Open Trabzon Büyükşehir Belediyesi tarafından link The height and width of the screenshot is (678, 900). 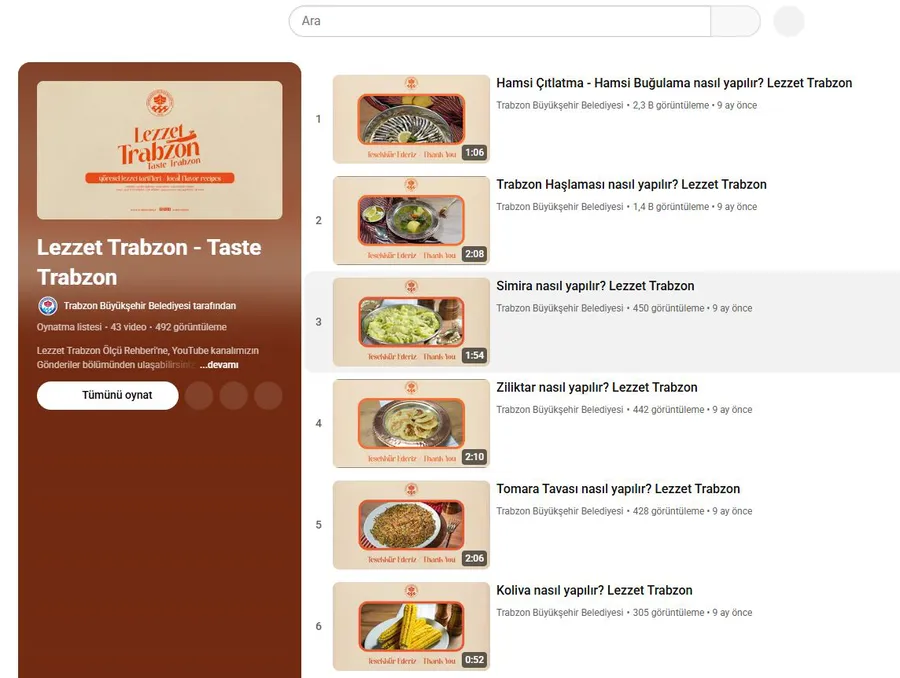(x=150, y=306)
